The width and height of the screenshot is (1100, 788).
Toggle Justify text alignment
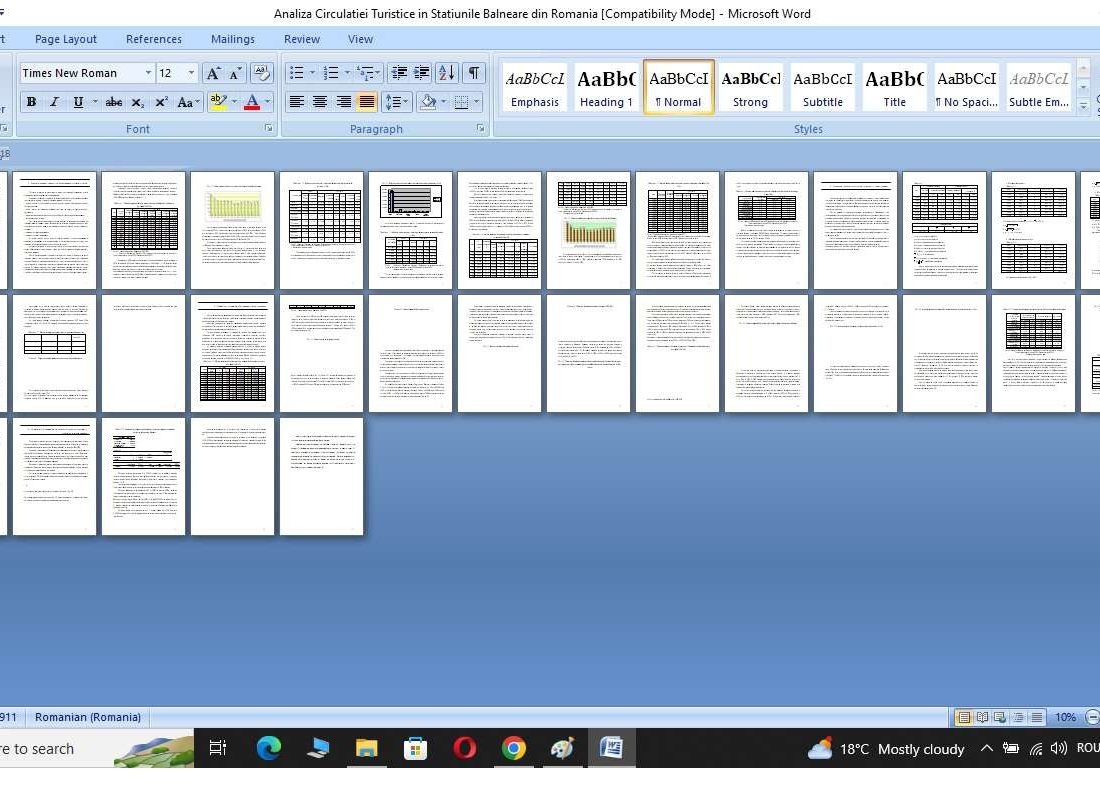tap(367, 102)
